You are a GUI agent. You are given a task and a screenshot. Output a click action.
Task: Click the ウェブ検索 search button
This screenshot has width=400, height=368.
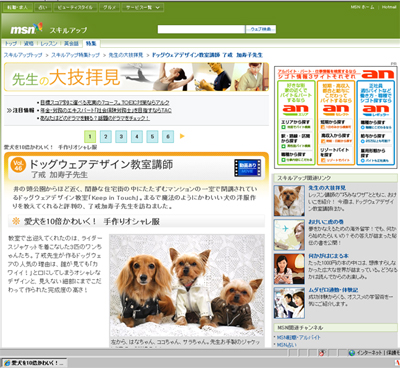pyautogui.click(x=261, y=29)
